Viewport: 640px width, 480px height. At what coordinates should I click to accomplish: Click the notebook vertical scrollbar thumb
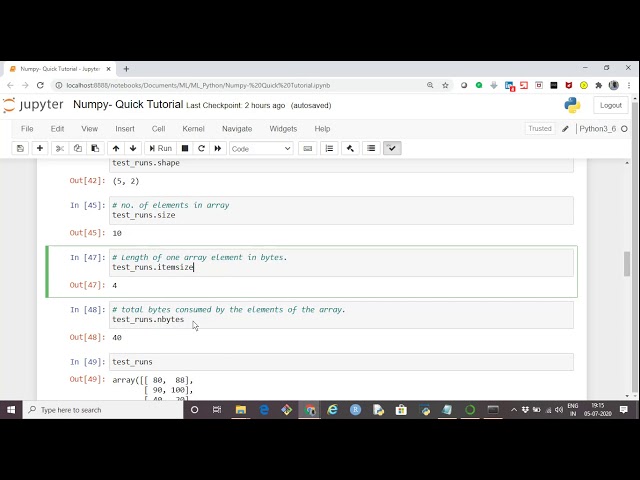click(627, 264)
